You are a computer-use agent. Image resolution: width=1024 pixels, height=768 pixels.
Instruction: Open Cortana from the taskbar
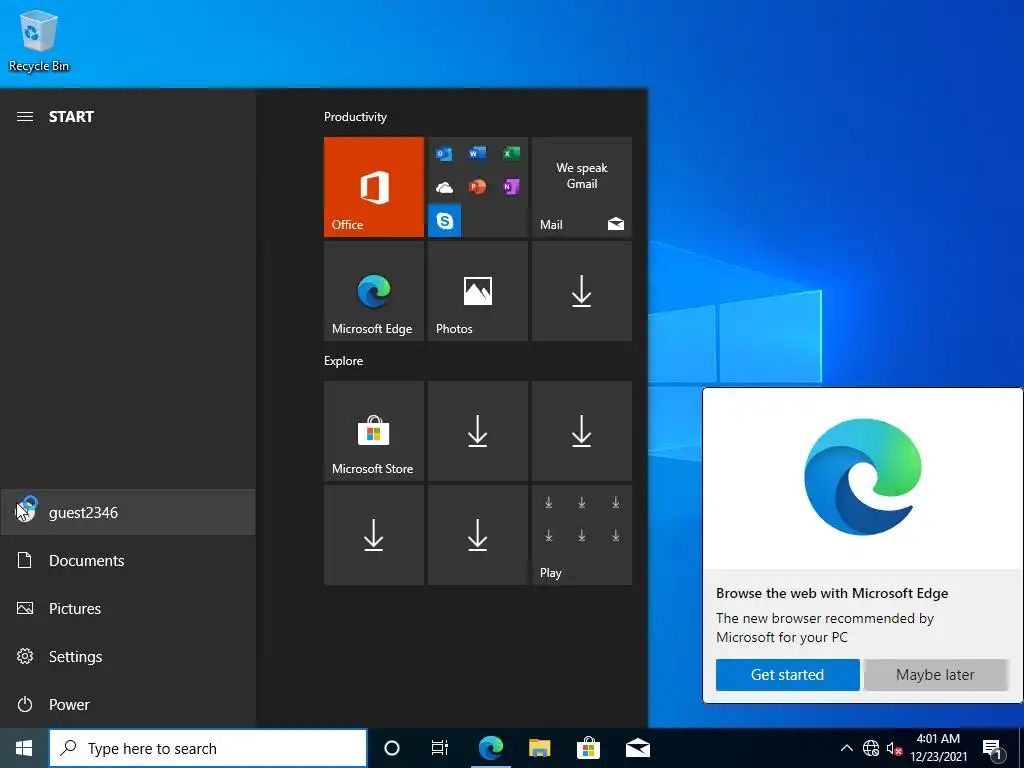pyautogui.click(x=392, y=748)
